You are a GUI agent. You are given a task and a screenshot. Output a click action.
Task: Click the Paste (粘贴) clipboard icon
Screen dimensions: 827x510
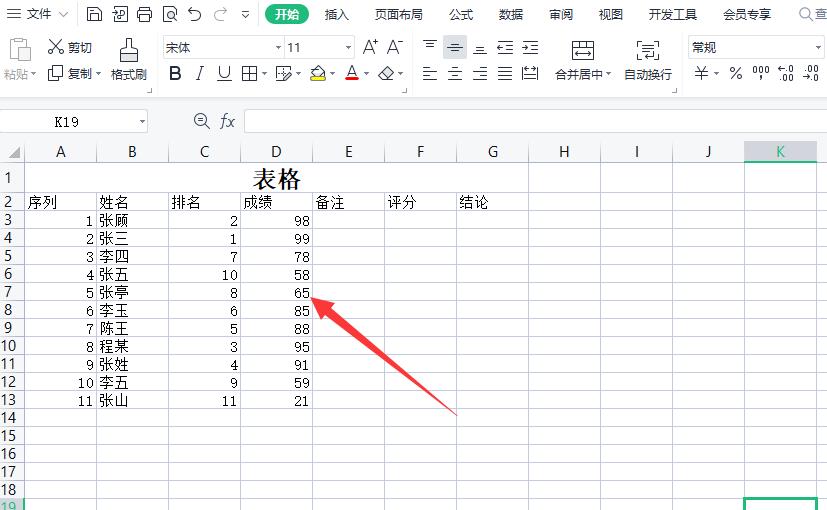coord(20,51)
